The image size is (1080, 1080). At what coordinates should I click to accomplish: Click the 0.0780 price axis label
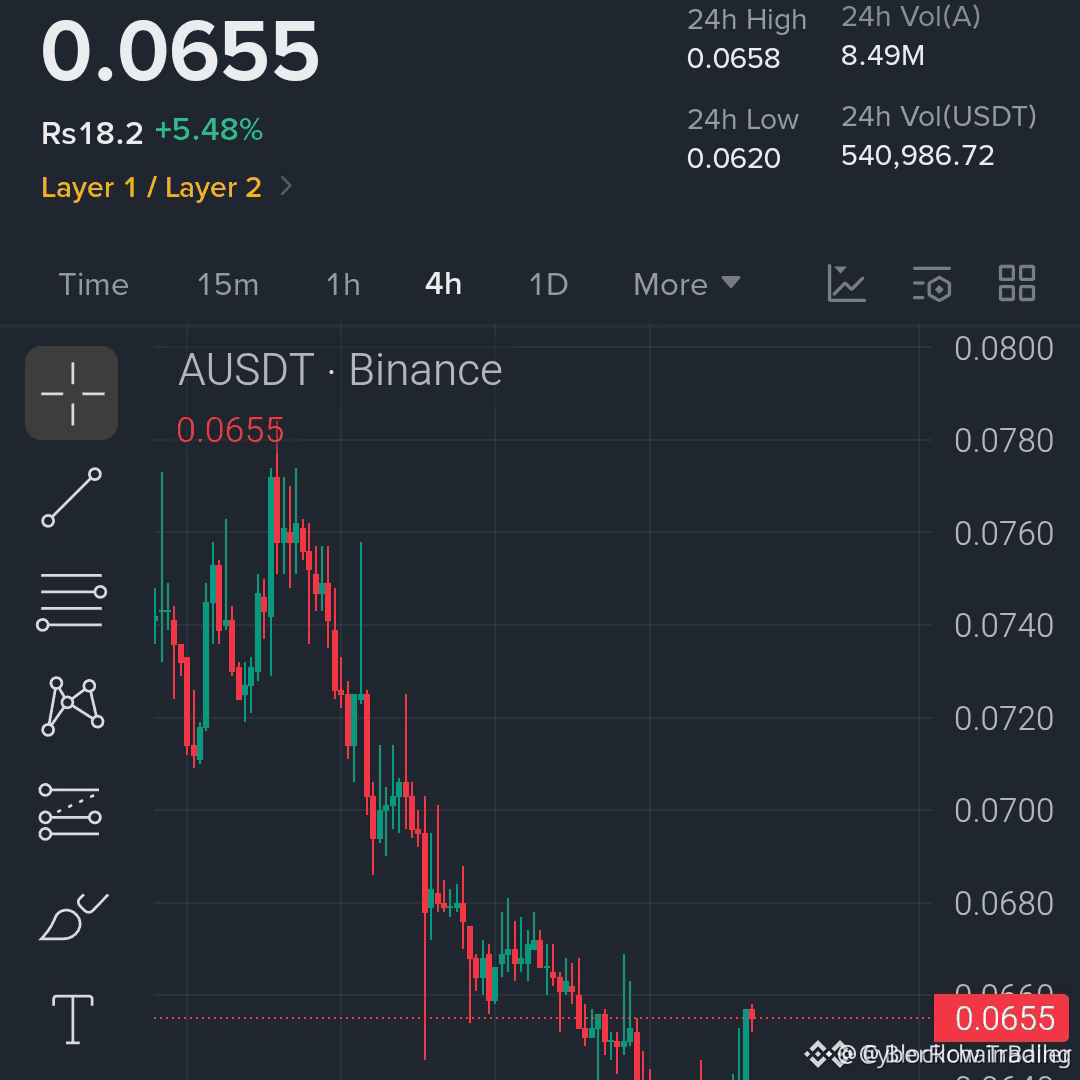[1004, 441]
